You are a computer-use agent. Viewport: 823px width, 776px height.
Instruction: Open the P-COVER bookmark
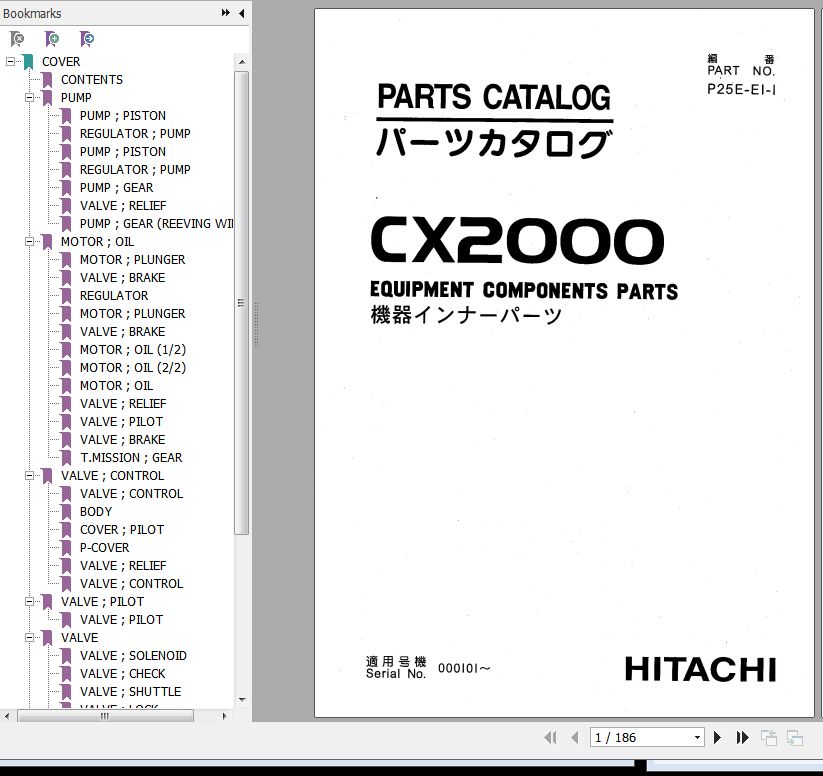coord(104,548)
